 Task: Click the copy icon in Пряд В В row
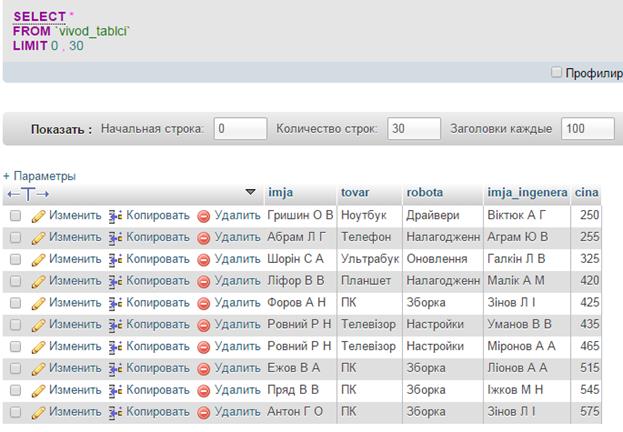pos(115,391)
